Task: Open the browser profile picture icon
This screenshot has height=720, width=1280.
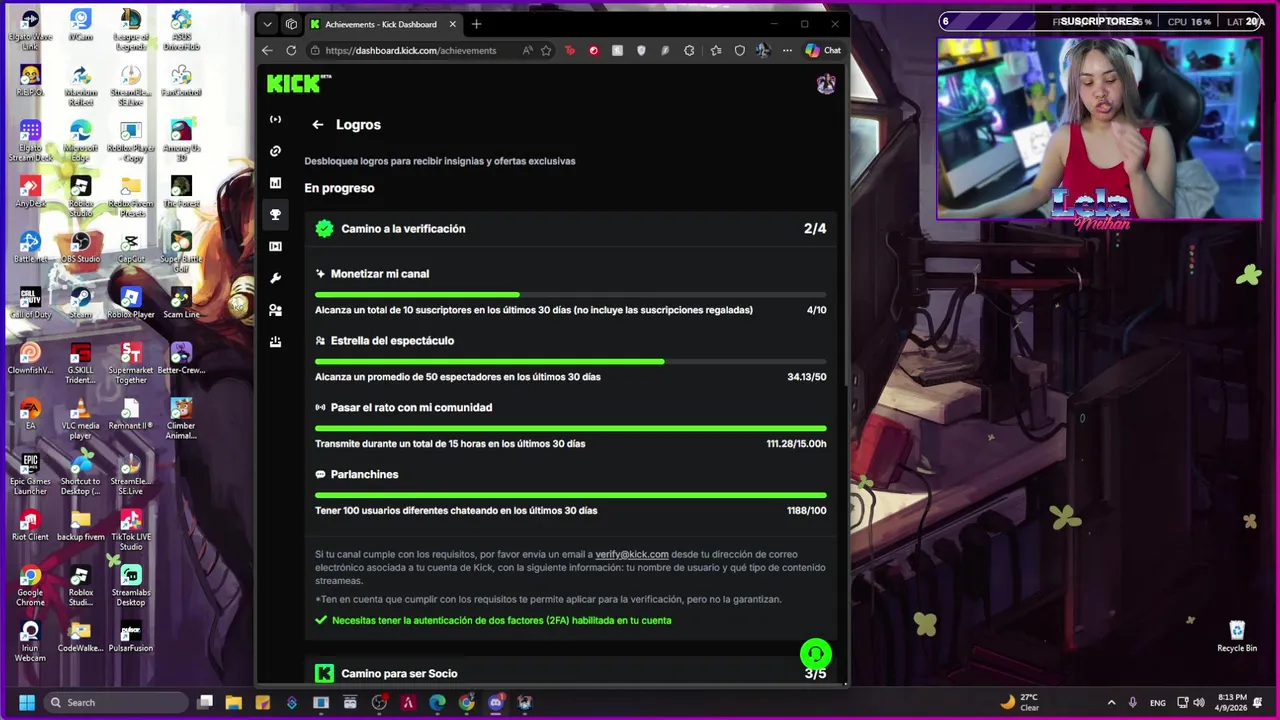Action: coord(763,50)
